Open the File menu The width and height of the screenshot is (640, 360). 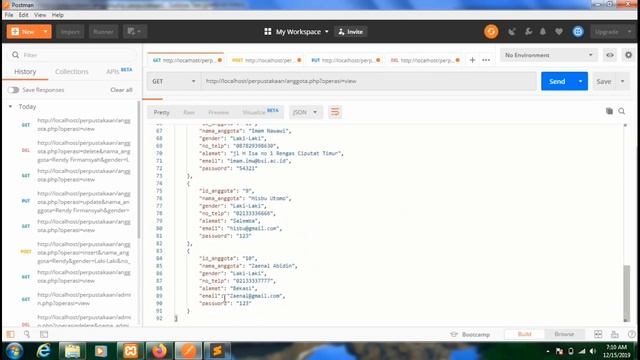coord(9,15)
